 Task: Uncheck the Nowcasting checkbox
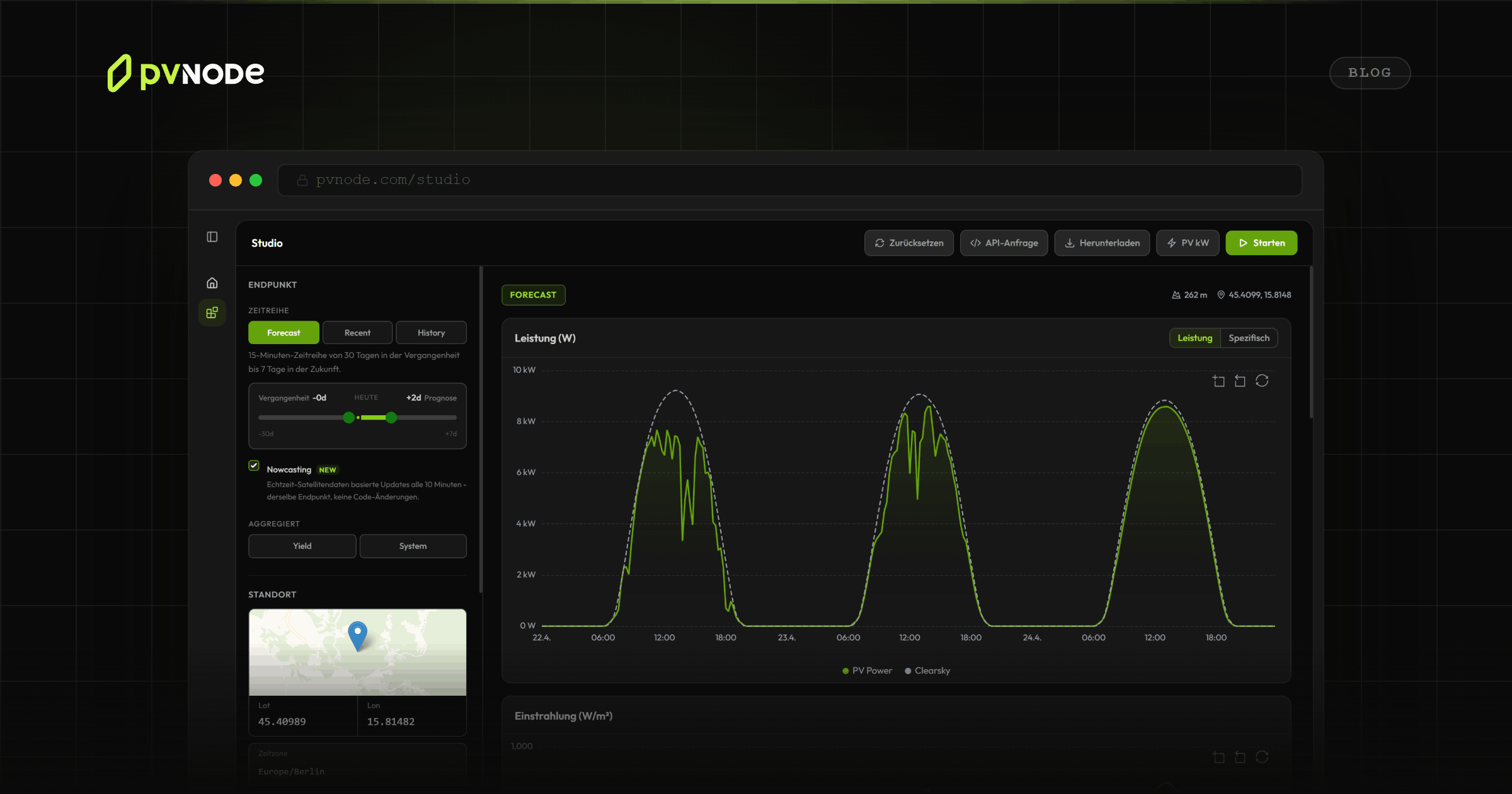coord(254,466)
